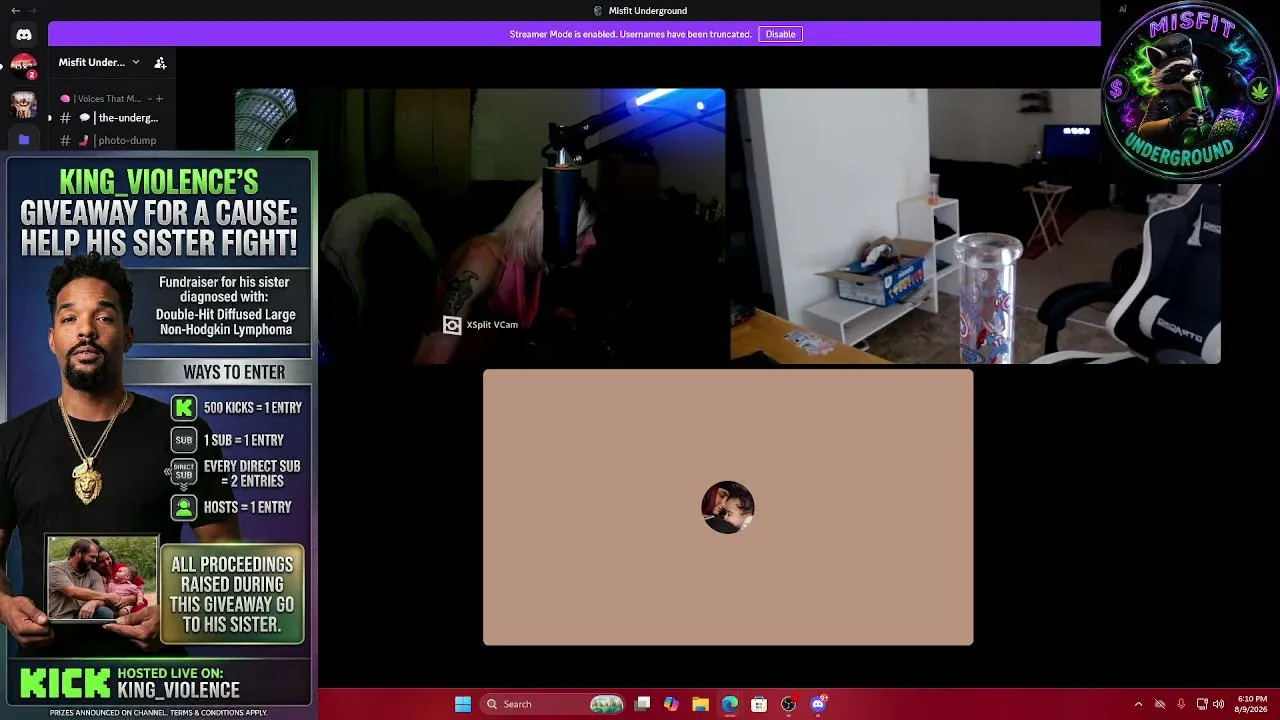Screen dimensions: 1280x720
Task: Open the purple server folder icon
Action: pos(24,139)
